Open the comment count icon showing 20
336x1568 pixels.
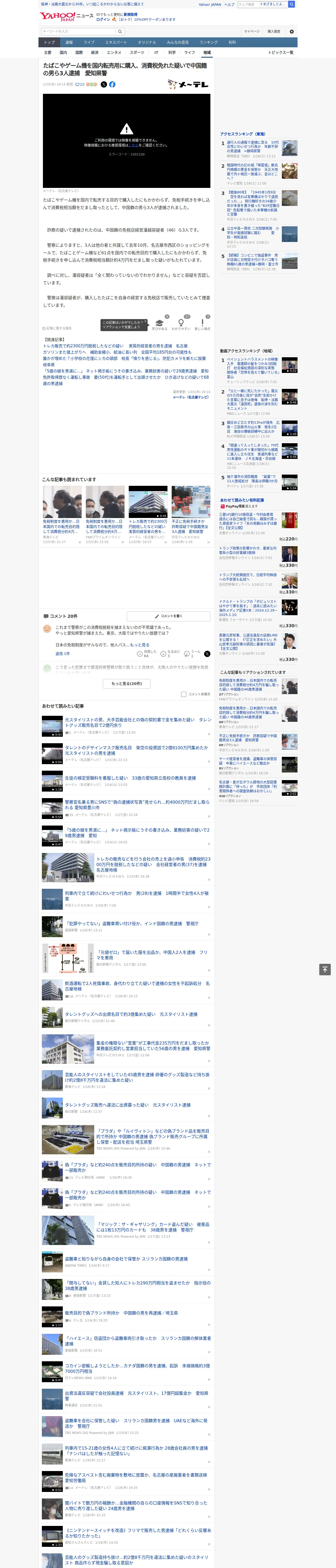(80, 85)
